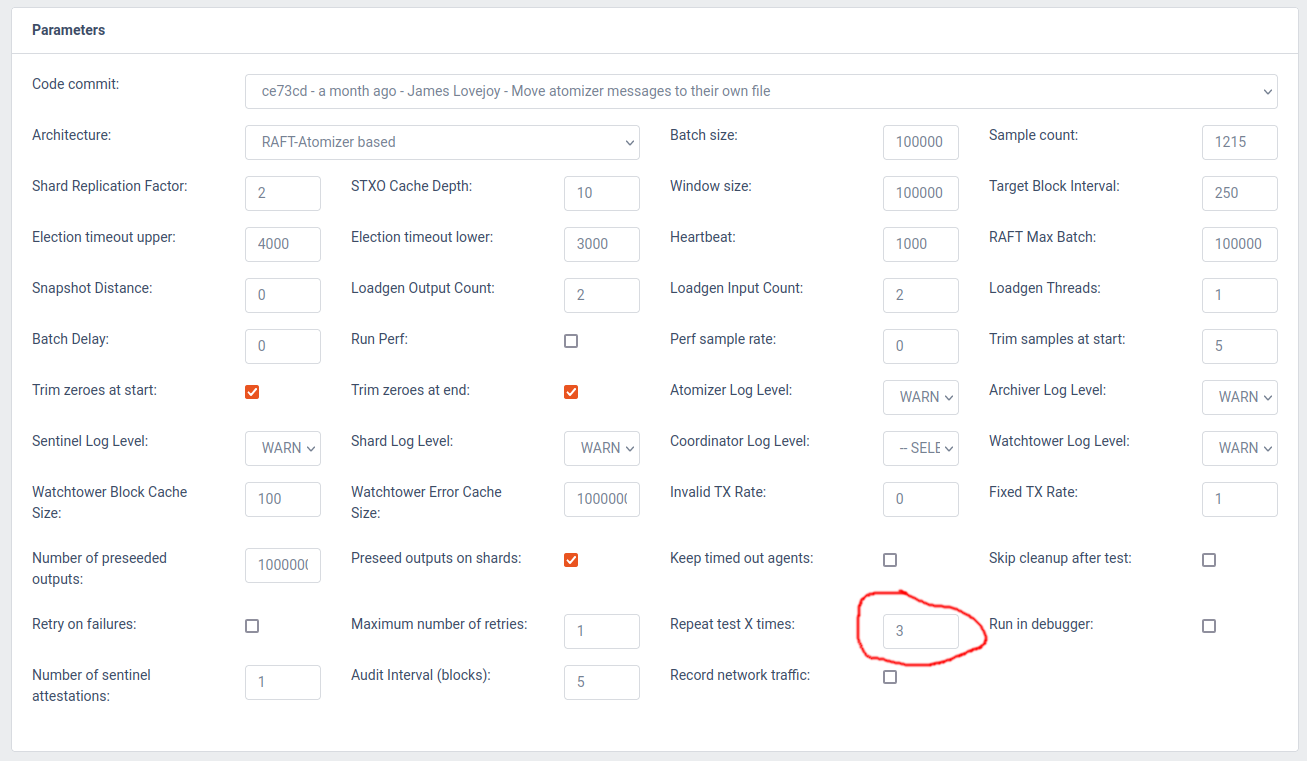Screen dimensions: 1307x761
Task: Click the Snapshot Distance field
Action: point(283,295)
